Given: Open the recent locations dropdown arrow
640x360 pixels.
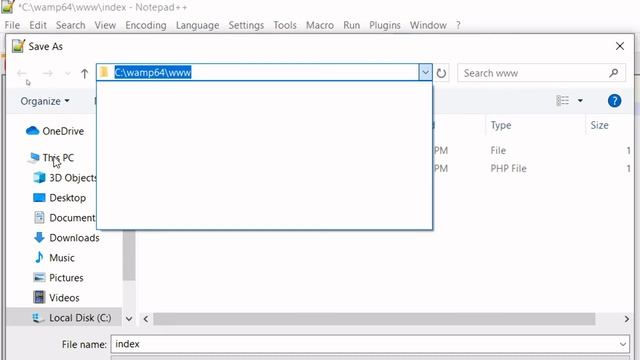Looking at the screenshot, I should [x=68, y=73].
